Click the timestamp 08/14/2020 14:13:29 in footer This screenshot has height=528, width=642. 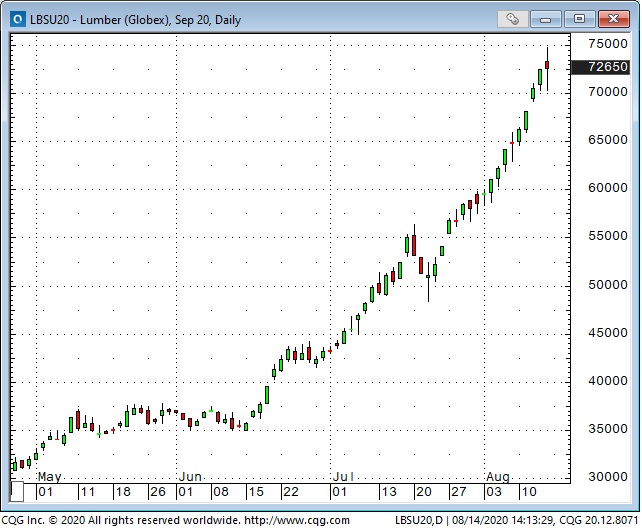(503, 520)
